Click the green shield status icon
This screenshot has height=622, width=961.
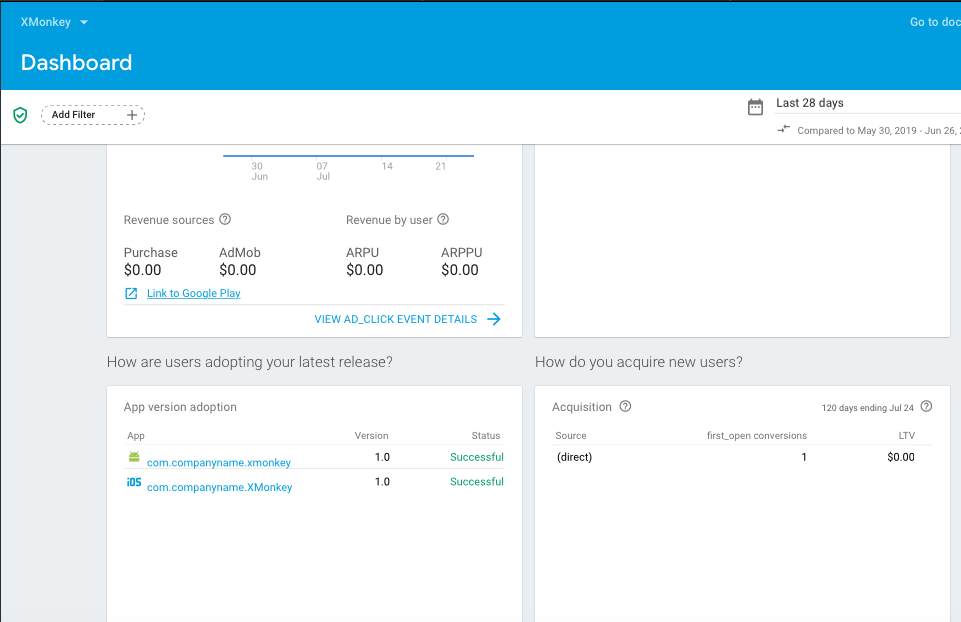[20, 115]
